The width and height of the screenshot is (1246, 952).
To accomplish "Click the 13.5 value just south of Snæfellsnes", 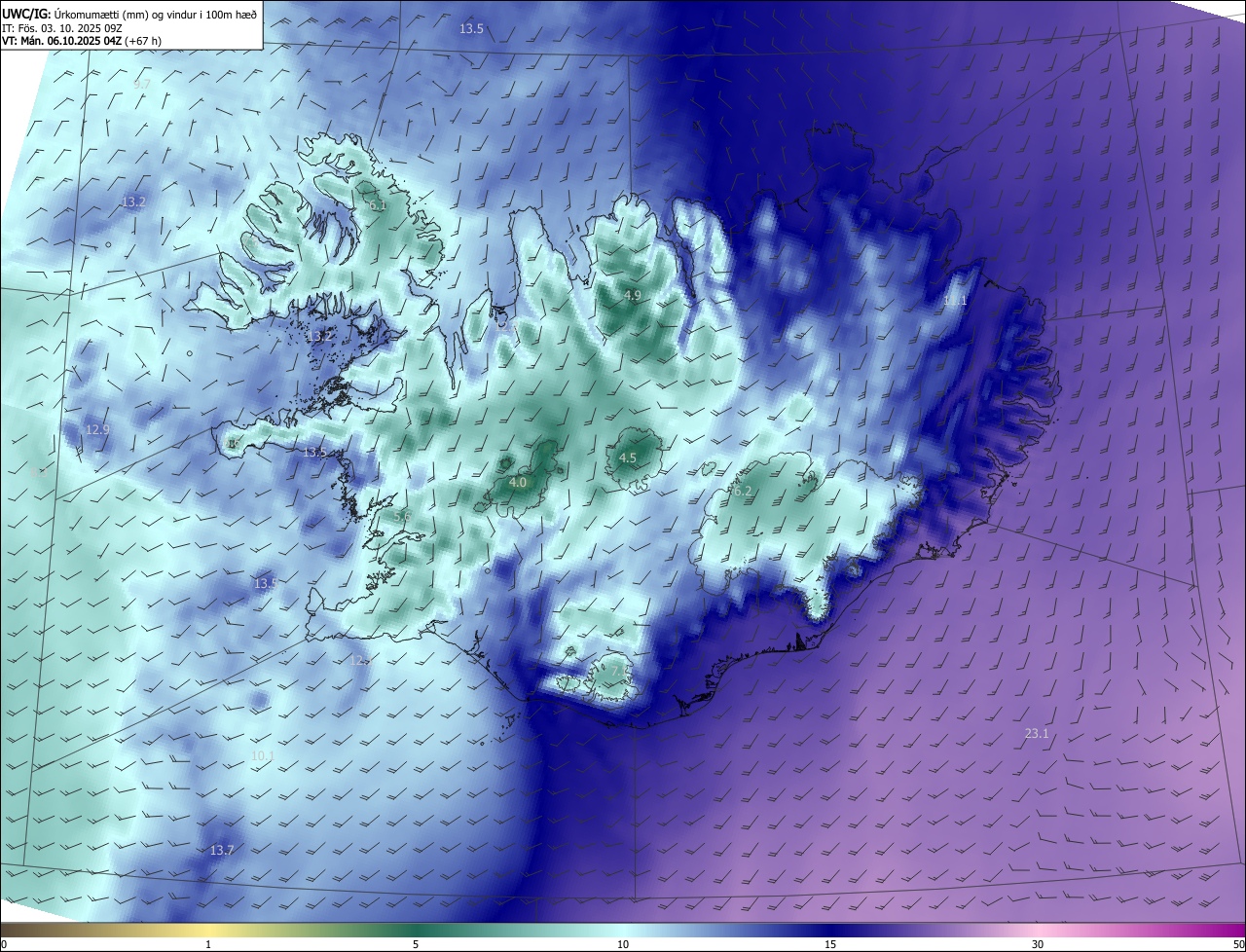I will pyautogui.click(x=314, y=454).
